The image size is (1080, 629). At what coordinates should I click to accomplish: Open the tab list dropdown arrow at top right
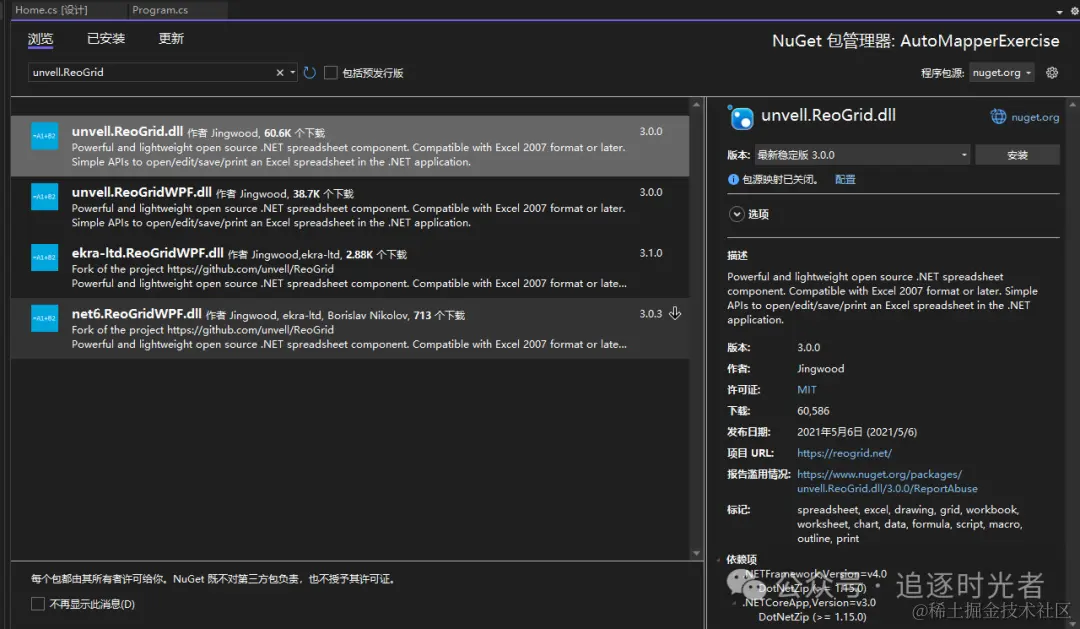[1059, 11]
